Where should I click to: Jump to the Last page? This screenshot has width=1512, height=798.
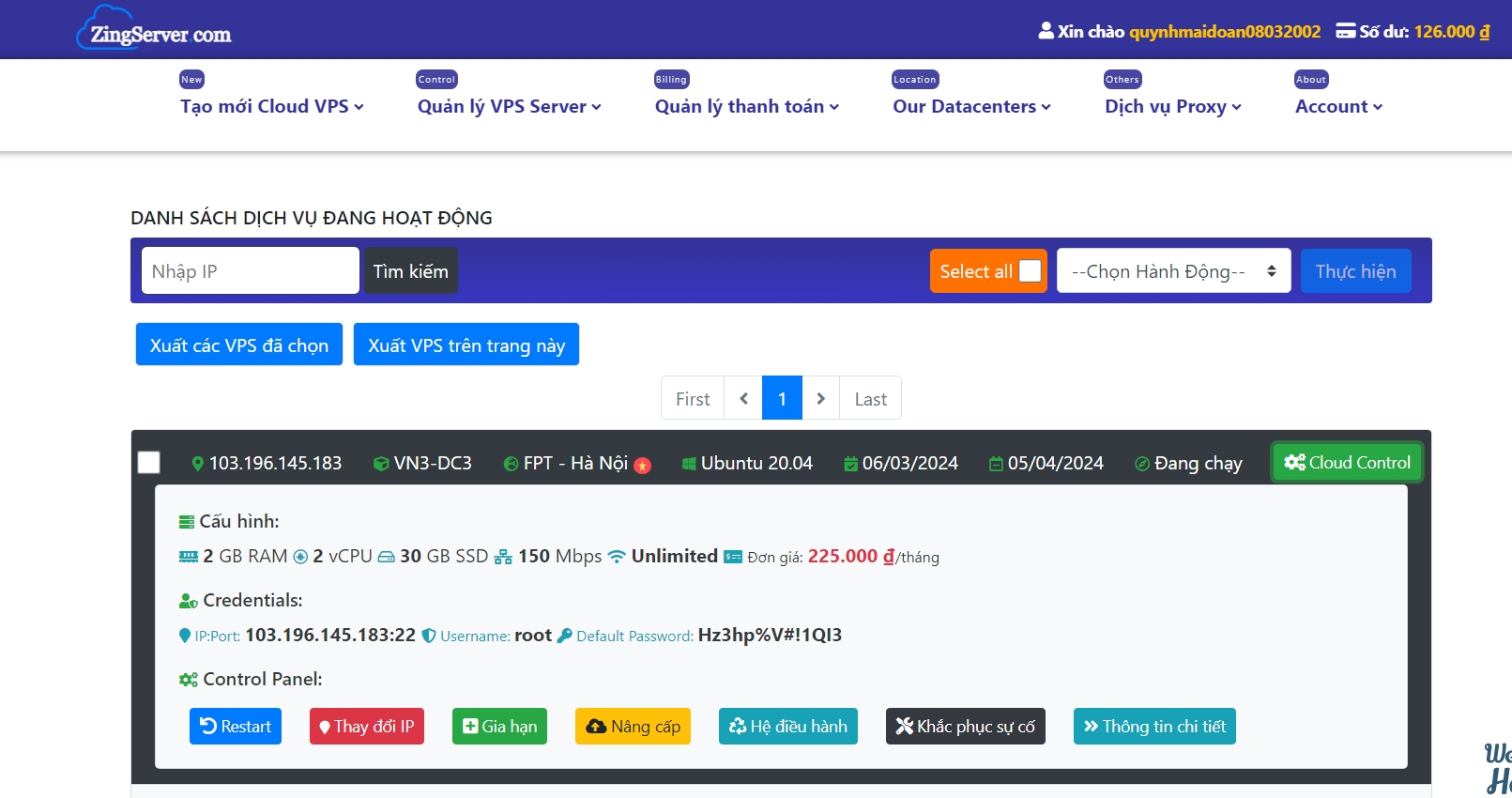pos(871,398)
